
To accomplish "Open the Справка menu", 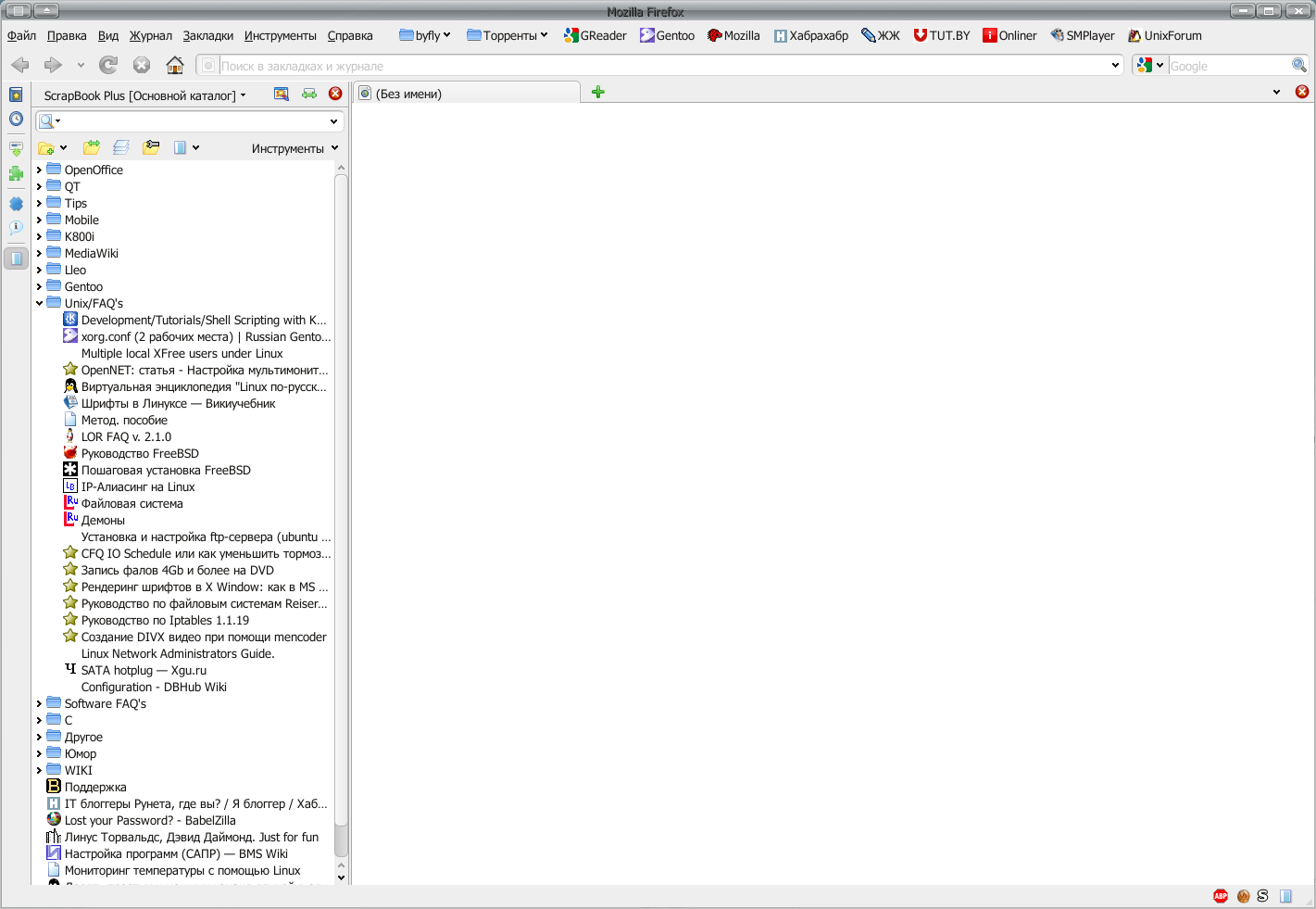I will tap(350, 35).
